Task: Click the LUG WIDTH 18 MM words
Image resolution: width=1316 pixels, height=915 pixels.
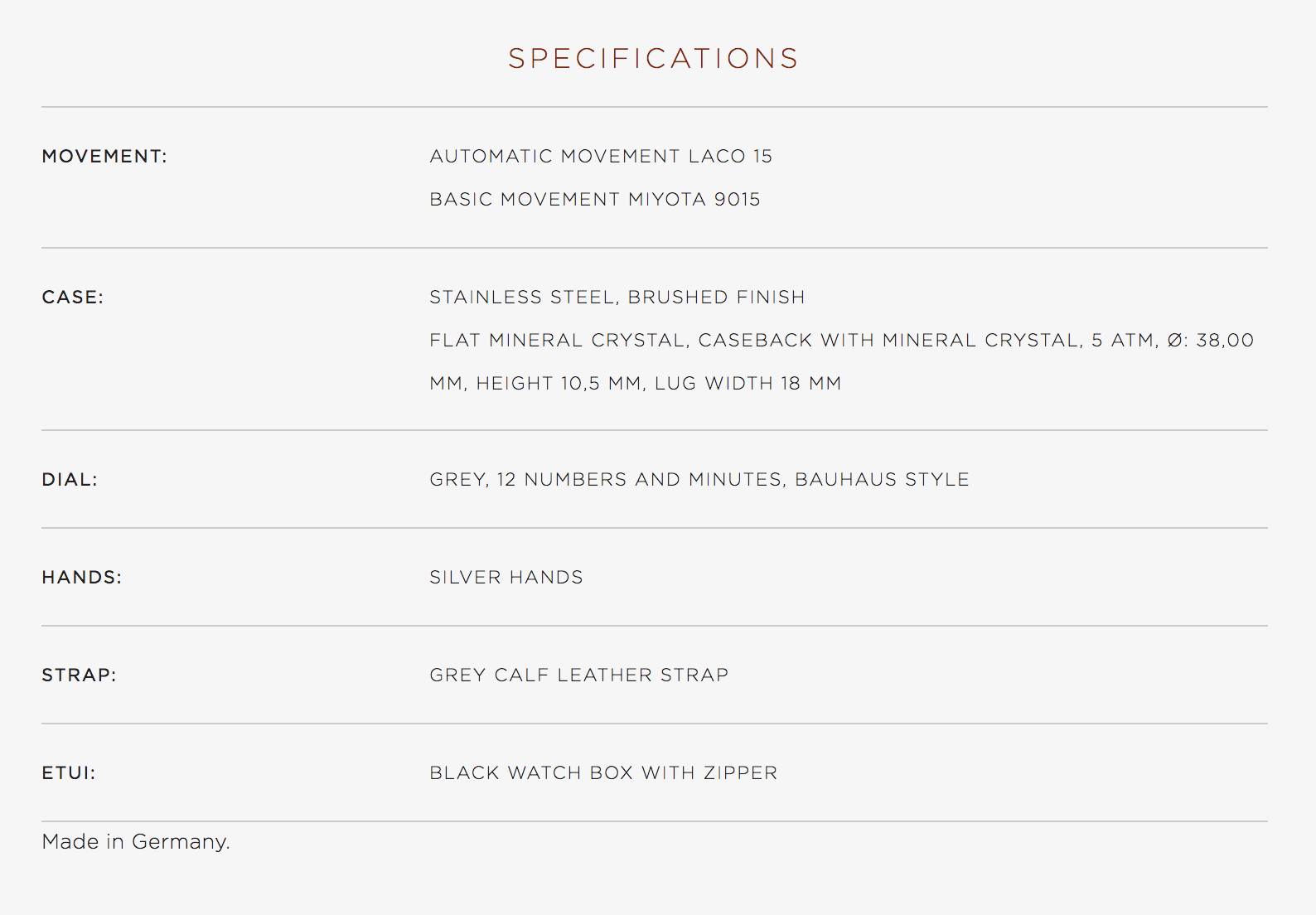Action: [748, 383]
